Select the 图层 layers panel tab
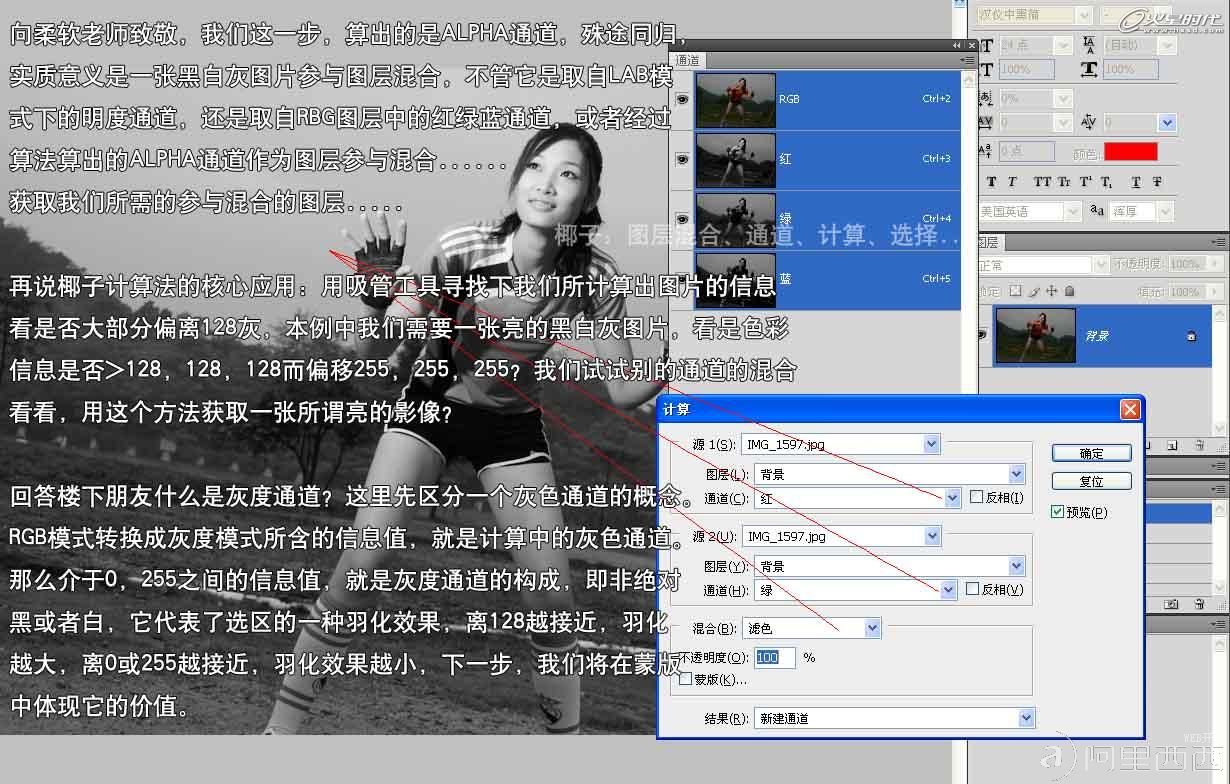This screenshot has height=784, width=1230. pyautogui.click(x=988, y=242)
